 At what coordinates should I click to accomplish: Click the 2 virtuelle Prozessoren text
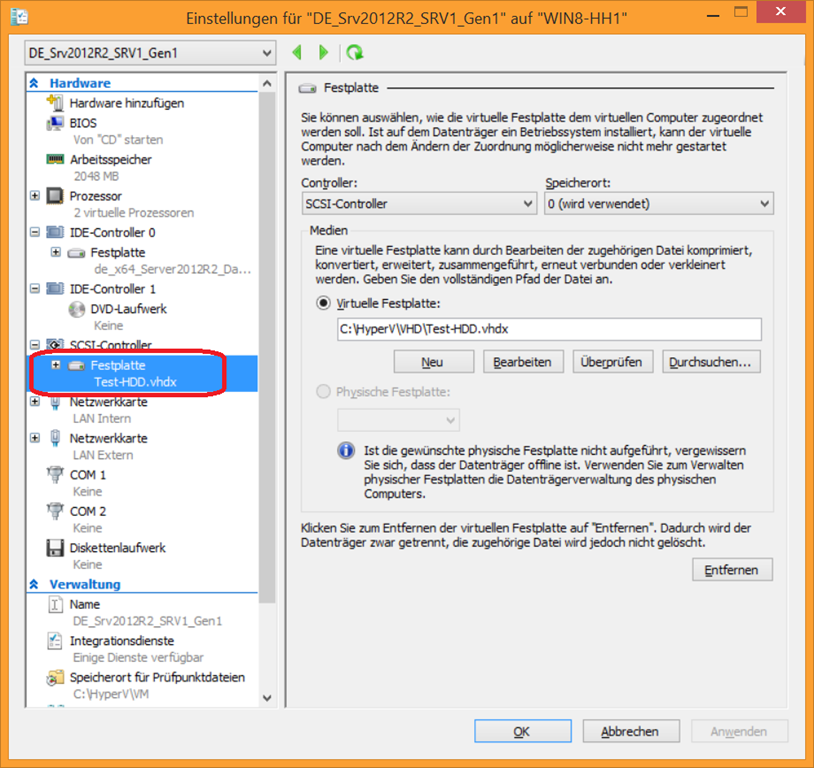tap(133, 213)
